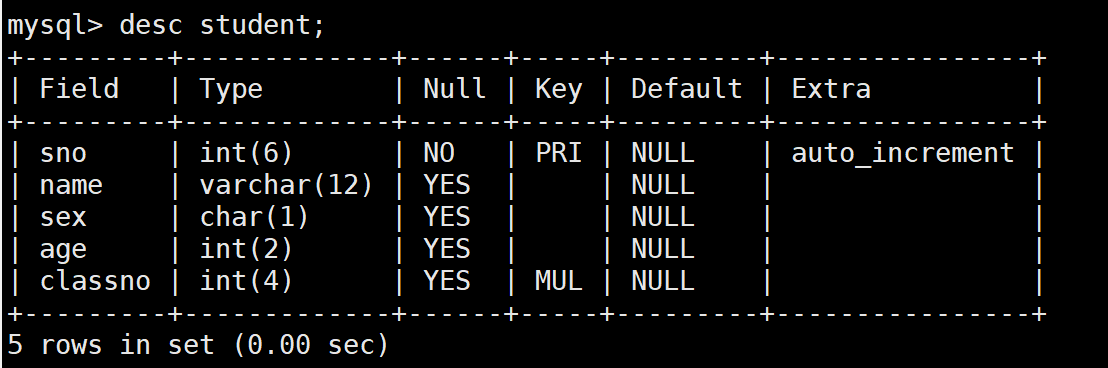The width and height of the screenshot is (1108, 368).
Task: Select the int(4) type of classno
Action: point(246,281)
